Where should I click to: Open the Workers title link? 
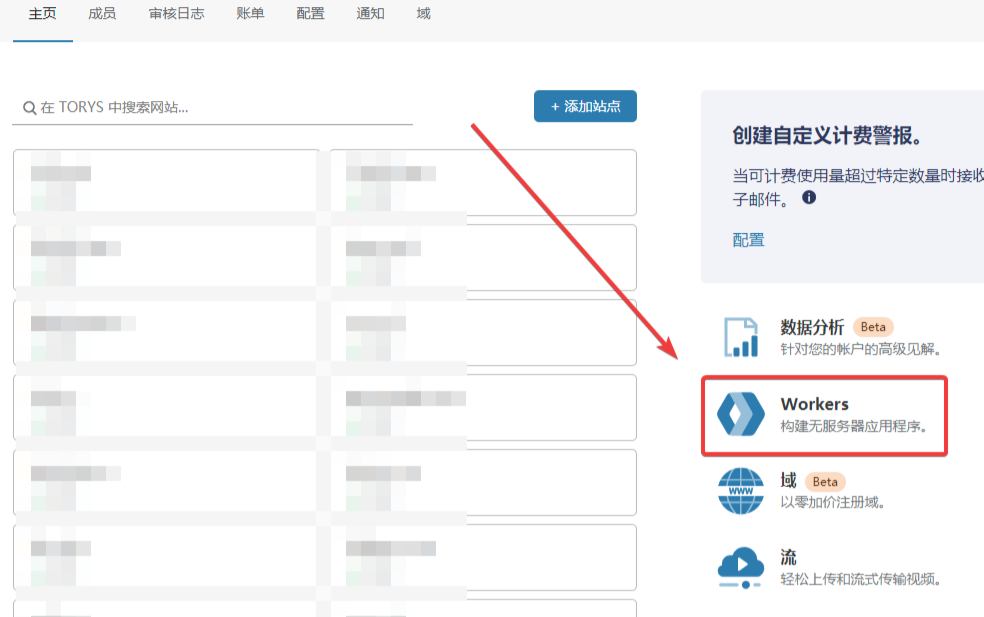coord(814,404)
